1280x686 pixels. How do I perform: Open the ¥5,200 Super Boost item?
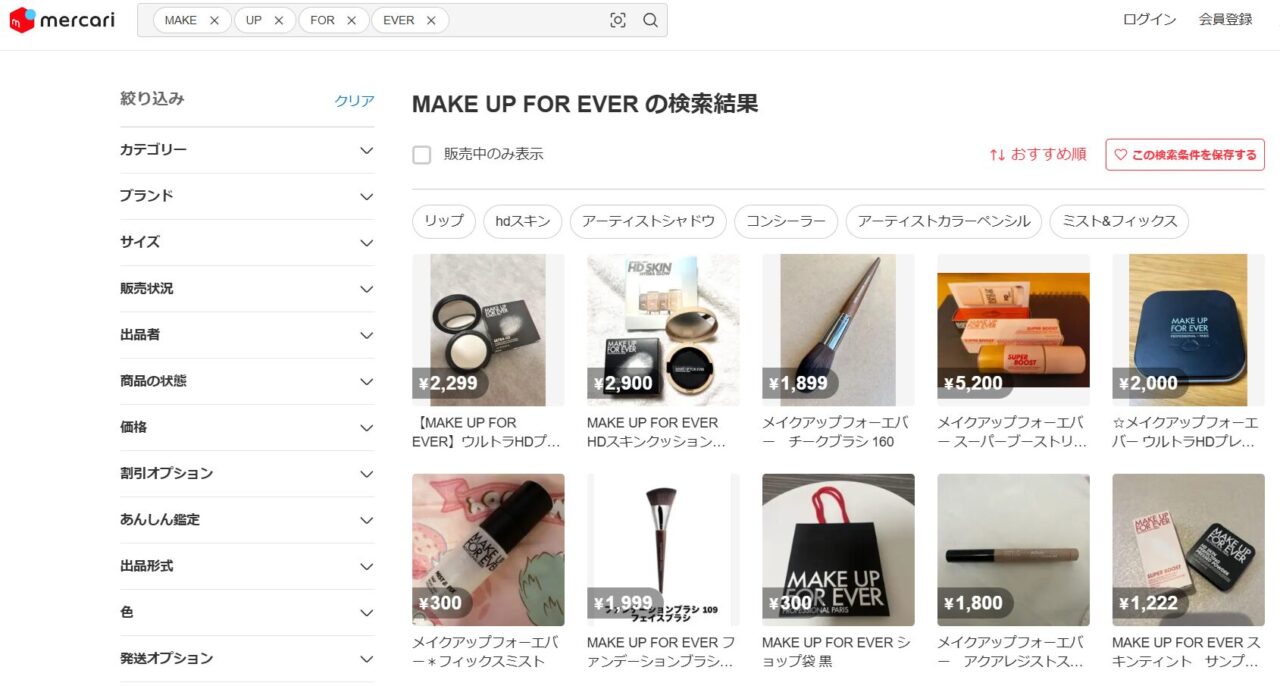[1013, 330]
